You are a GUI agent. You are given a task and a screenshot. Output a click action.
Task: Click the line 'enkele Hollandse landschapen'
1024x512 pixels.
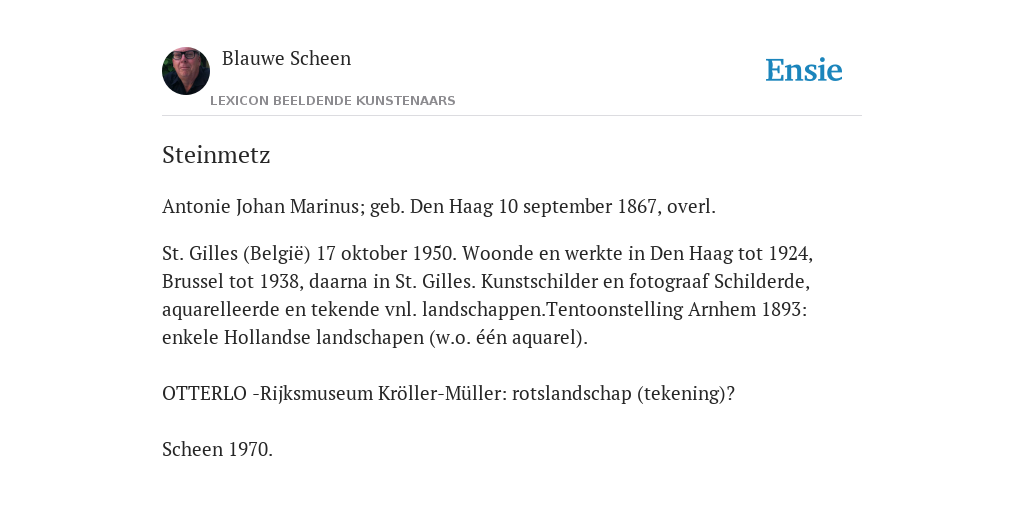[x=293, y=338]
